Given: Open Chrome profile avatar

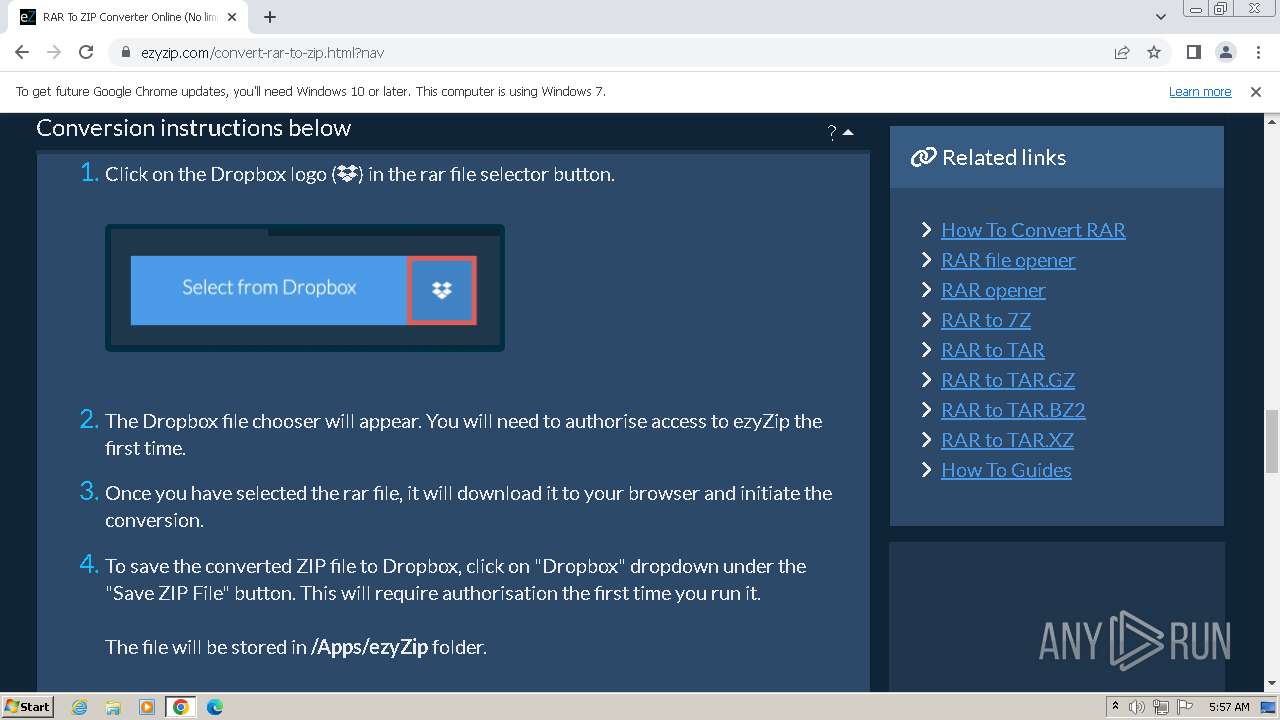Looking at the screenshot, I should pos(1225,52).
